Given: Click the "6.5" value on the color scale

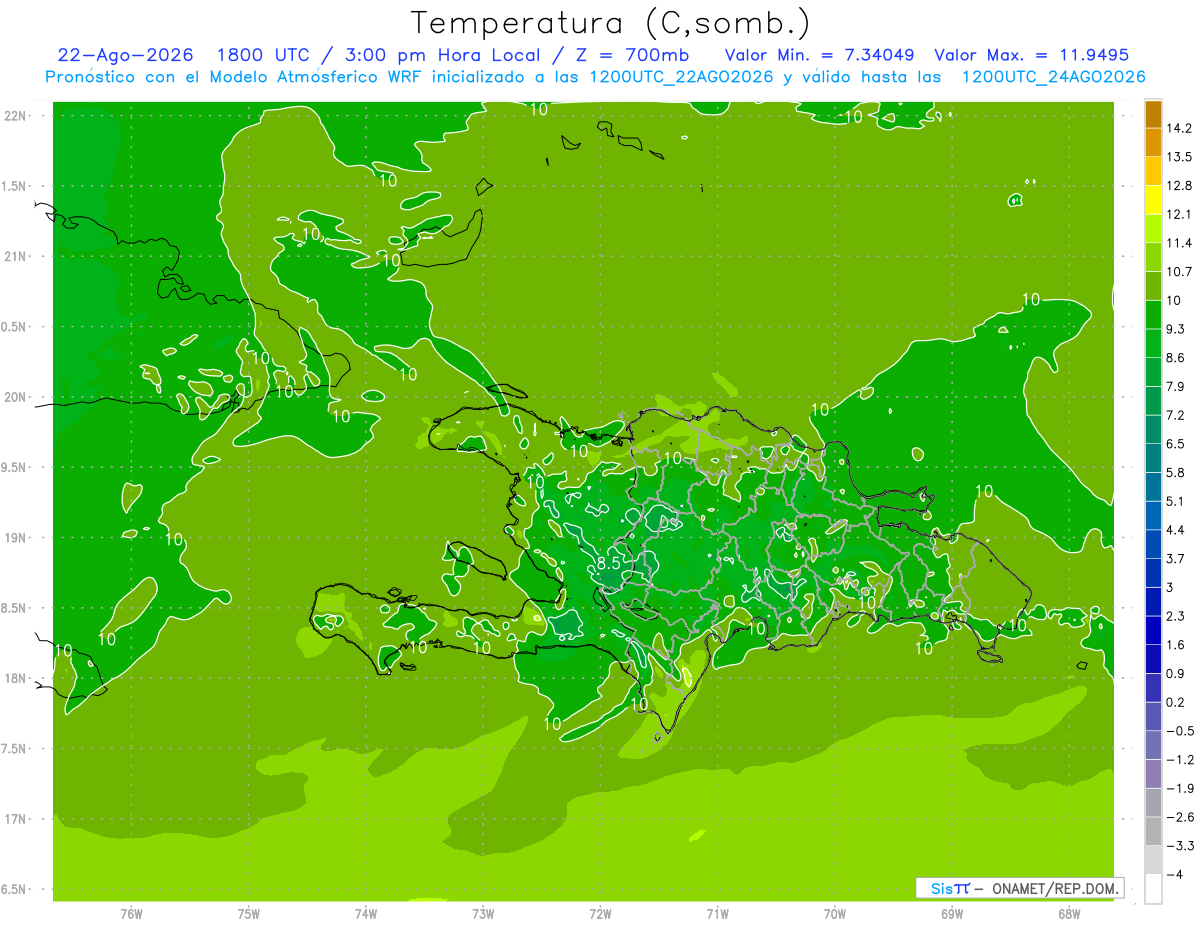Looking at the screenshot, I should pyautogui.click(x=1175, y=444).
